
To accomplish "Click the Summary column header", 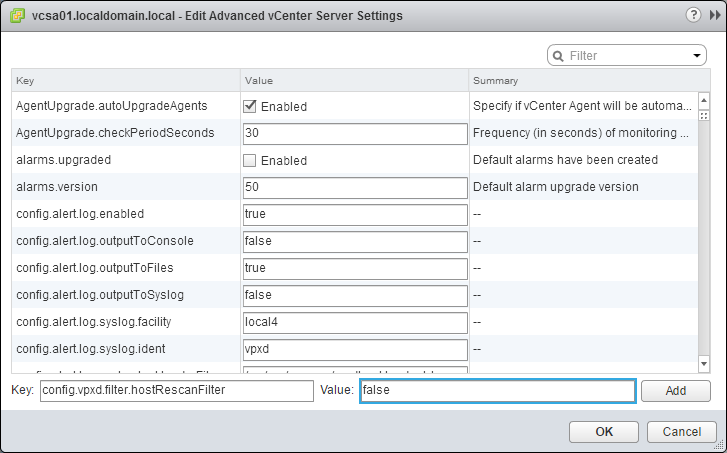I will [589, 80].
